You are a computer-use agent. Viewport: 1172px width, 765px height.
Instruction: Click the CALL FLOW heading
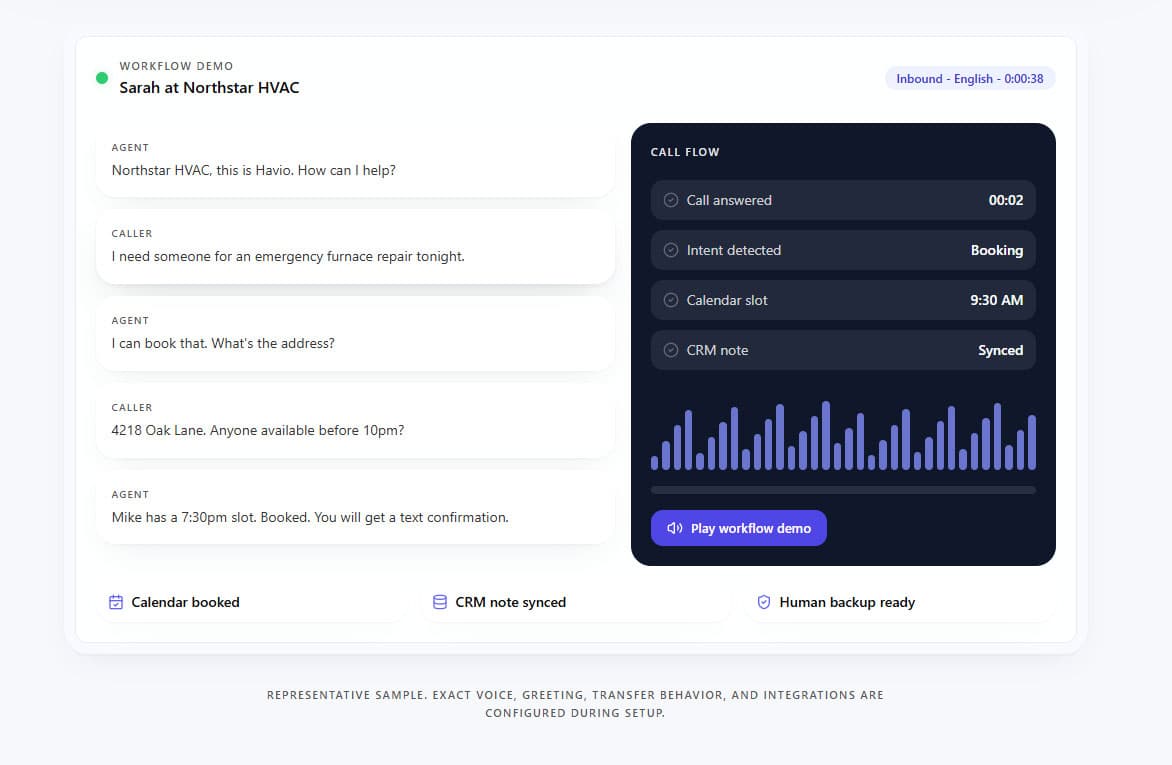coord(685,152)
